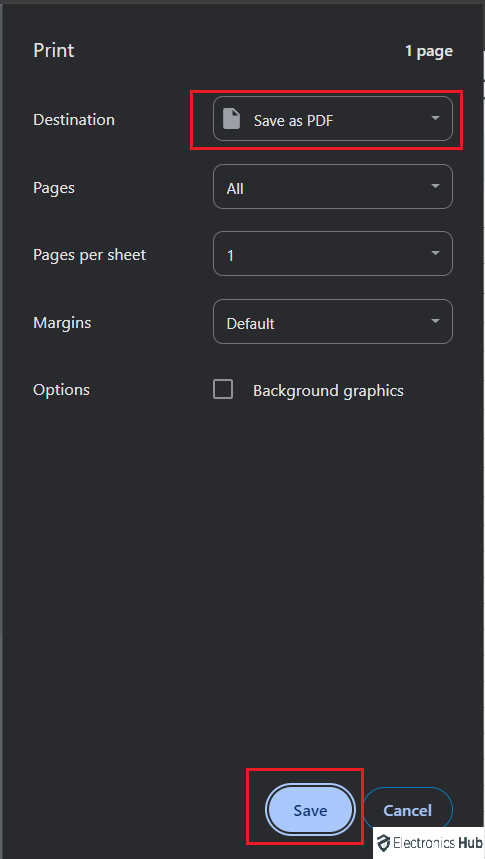Image resolution: width=485 pixels, height=859 pixels.
Task: Click the Pages per sheet label
Action: click(90, 255)
